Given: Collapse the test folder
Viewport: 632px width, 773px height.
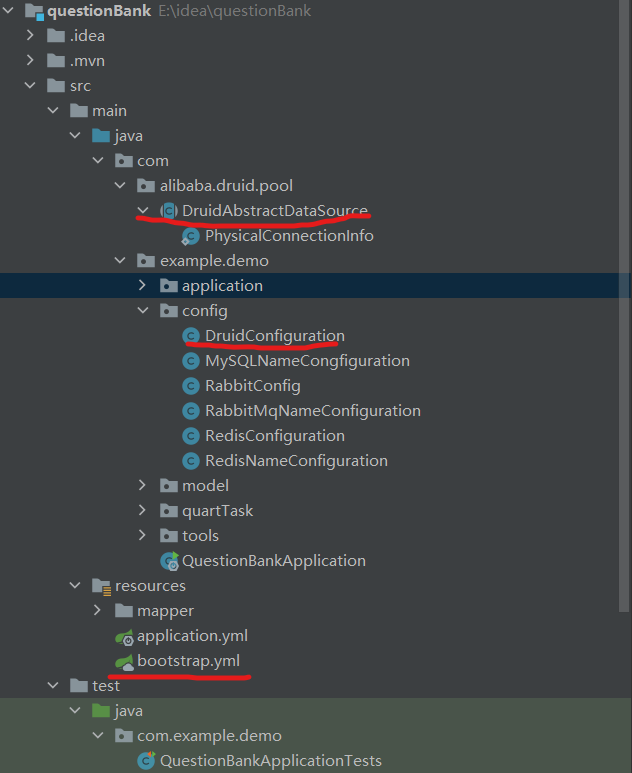Looking at the screenshot, I should tap(53, 685).
